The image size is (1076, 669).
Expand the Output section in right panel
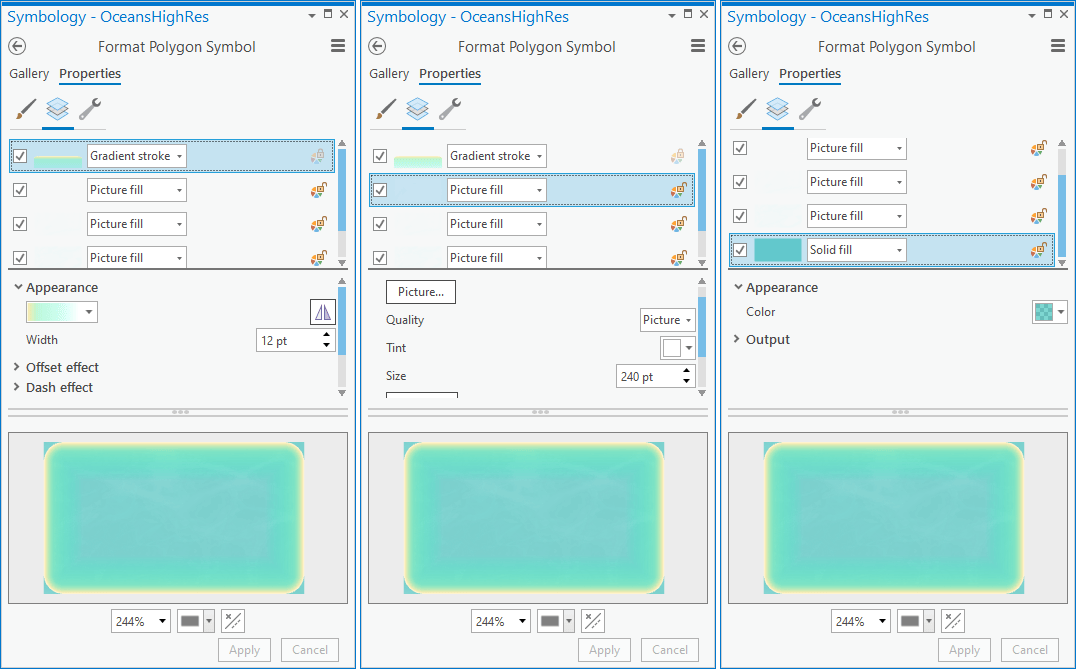click(736, 339)
